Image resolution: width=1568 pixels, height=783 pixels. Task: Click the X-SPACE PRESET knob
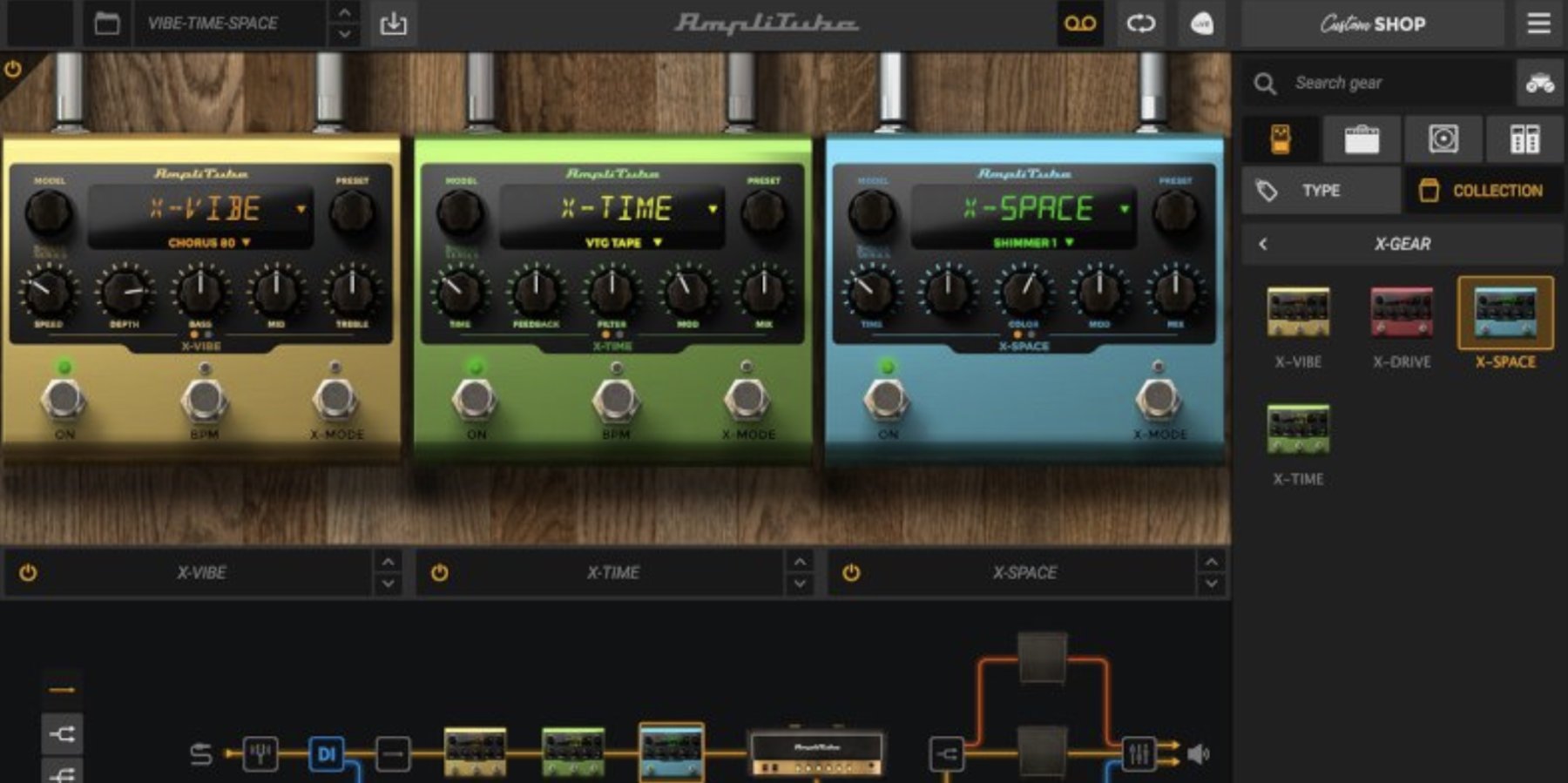pyautogui.click(x=1175, y=213)
